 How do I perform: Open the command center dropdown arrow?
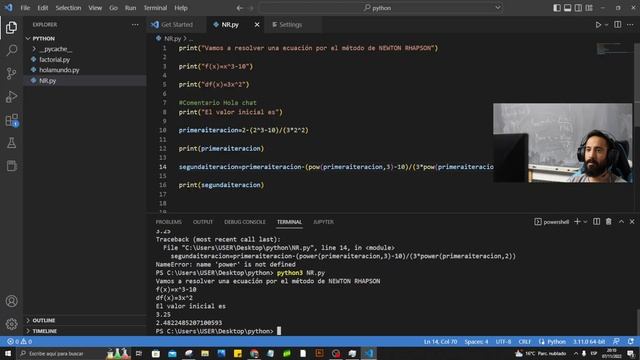(498, 8)
